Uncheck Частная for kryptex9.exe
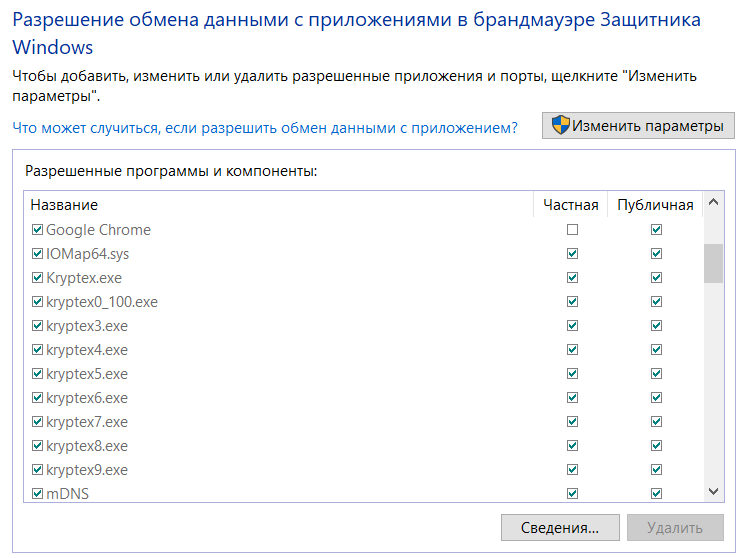The height and width of the screenshot is (558, 747). [572, 470]
